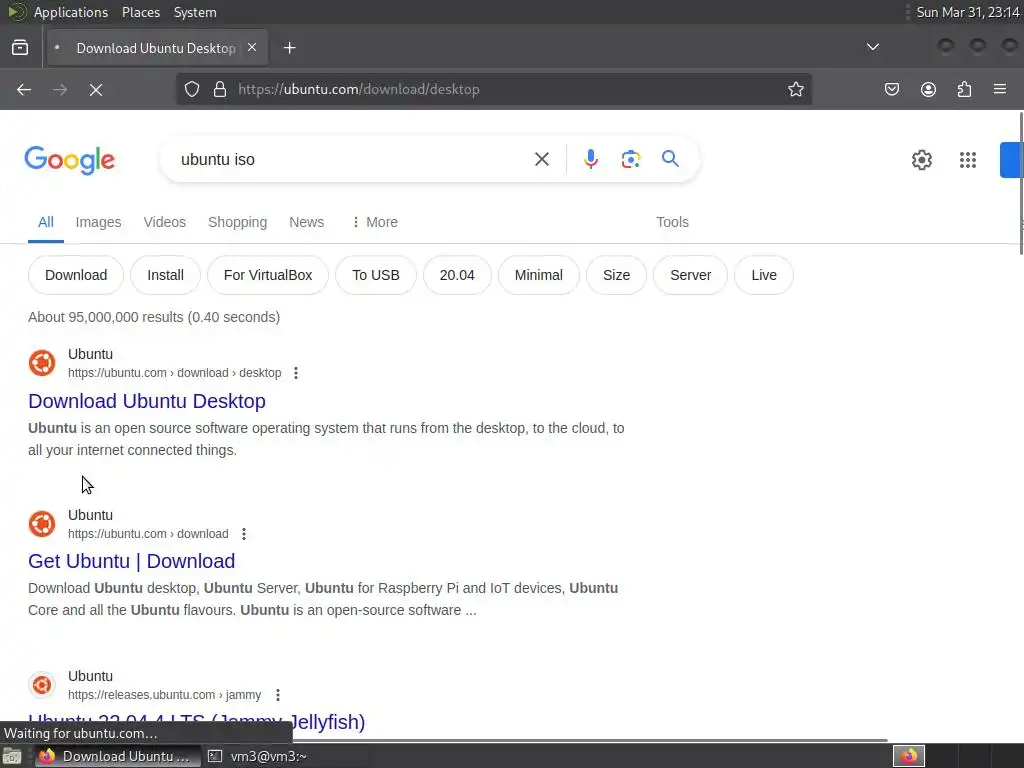The width and height of the screenshot is (1024, 768).
Task: Search by image with camera icon
Action: click(x=630, y=159)
